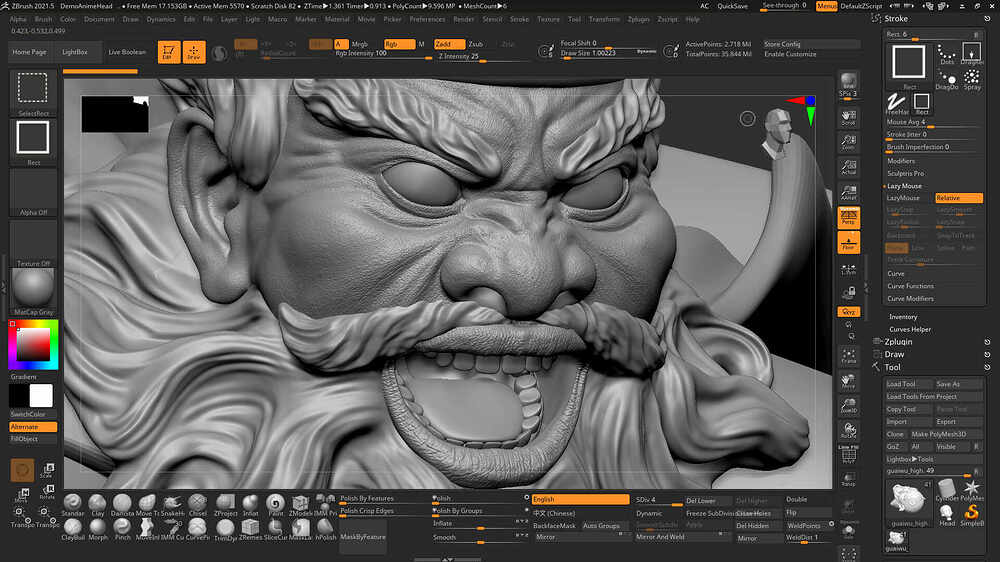Activate the ZProject brush
This screenshot has width=1000, height=562.
225,504
